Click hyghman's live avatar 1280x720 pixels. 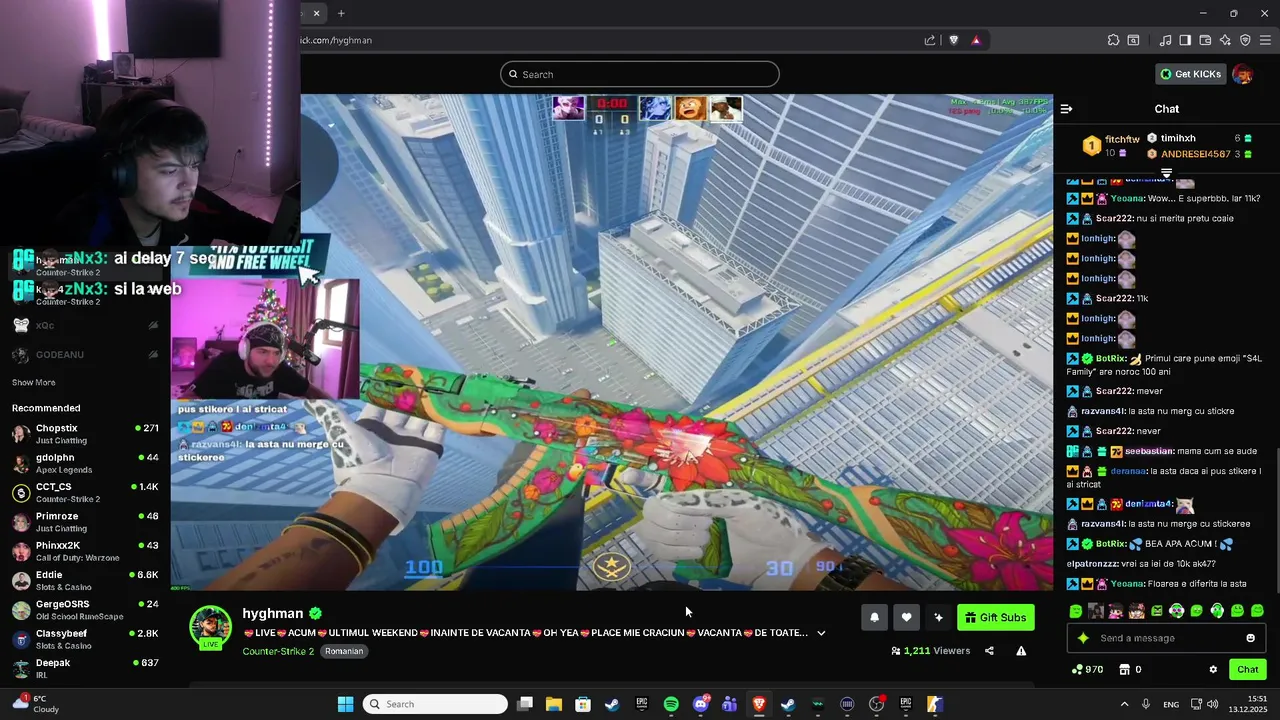(210, 627)
